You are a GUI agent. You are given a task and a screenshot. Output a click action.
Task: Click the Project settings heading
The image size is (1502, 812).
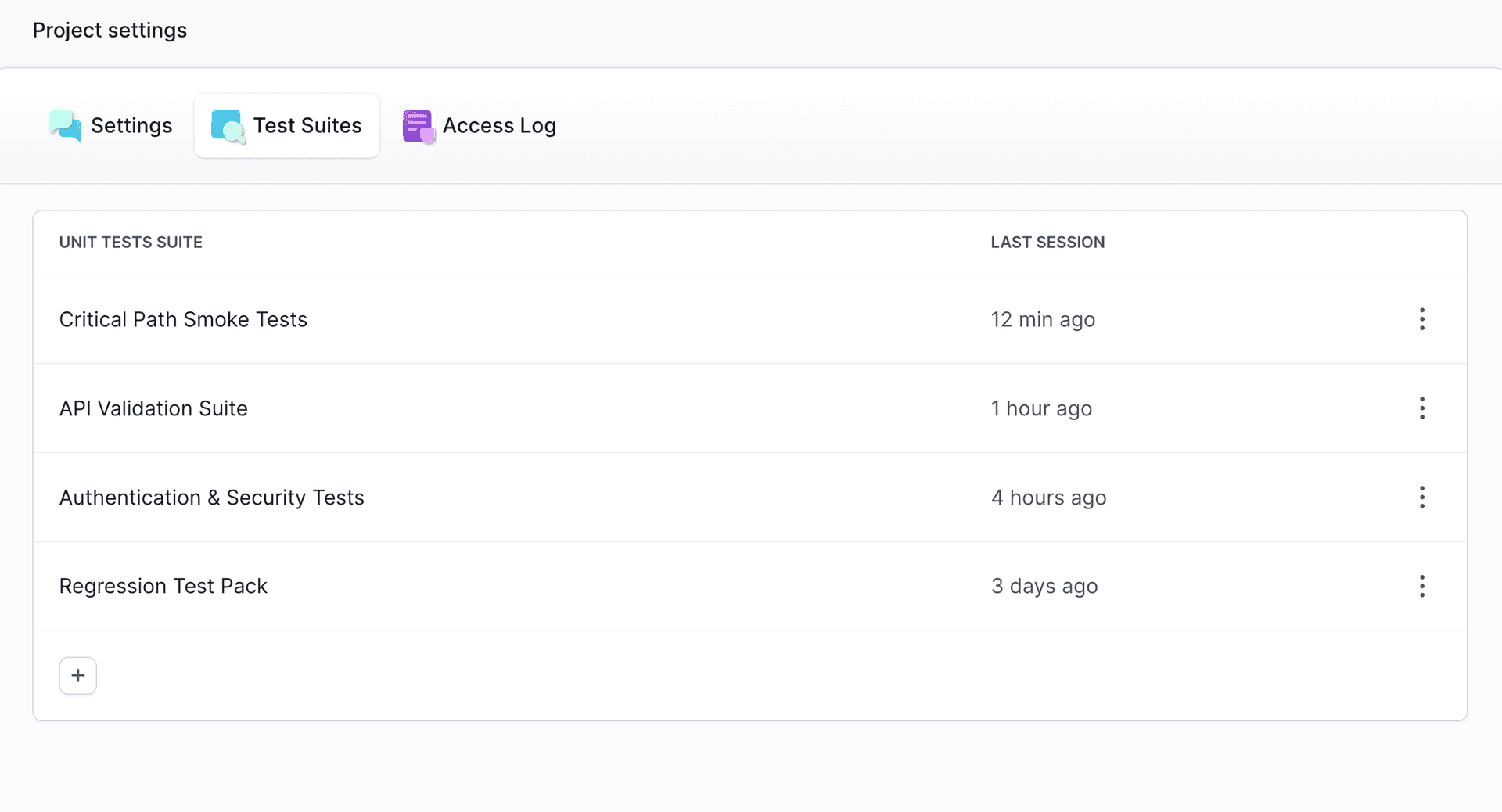110,31
